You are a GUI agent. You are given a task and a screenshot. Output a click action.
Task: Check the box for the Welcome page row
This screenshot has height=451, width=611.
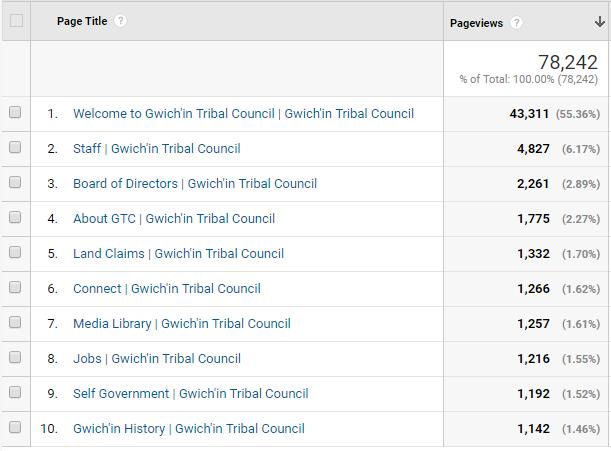(x=15, y=113)
